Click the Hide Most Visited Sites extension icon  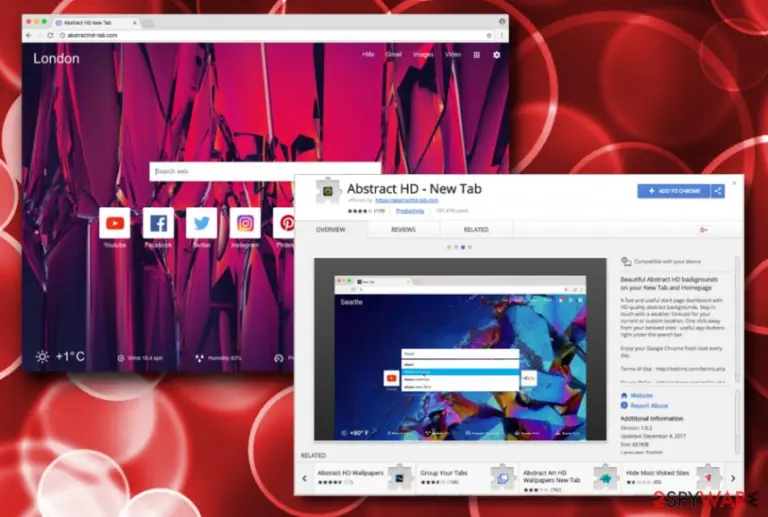click(708, 477)
